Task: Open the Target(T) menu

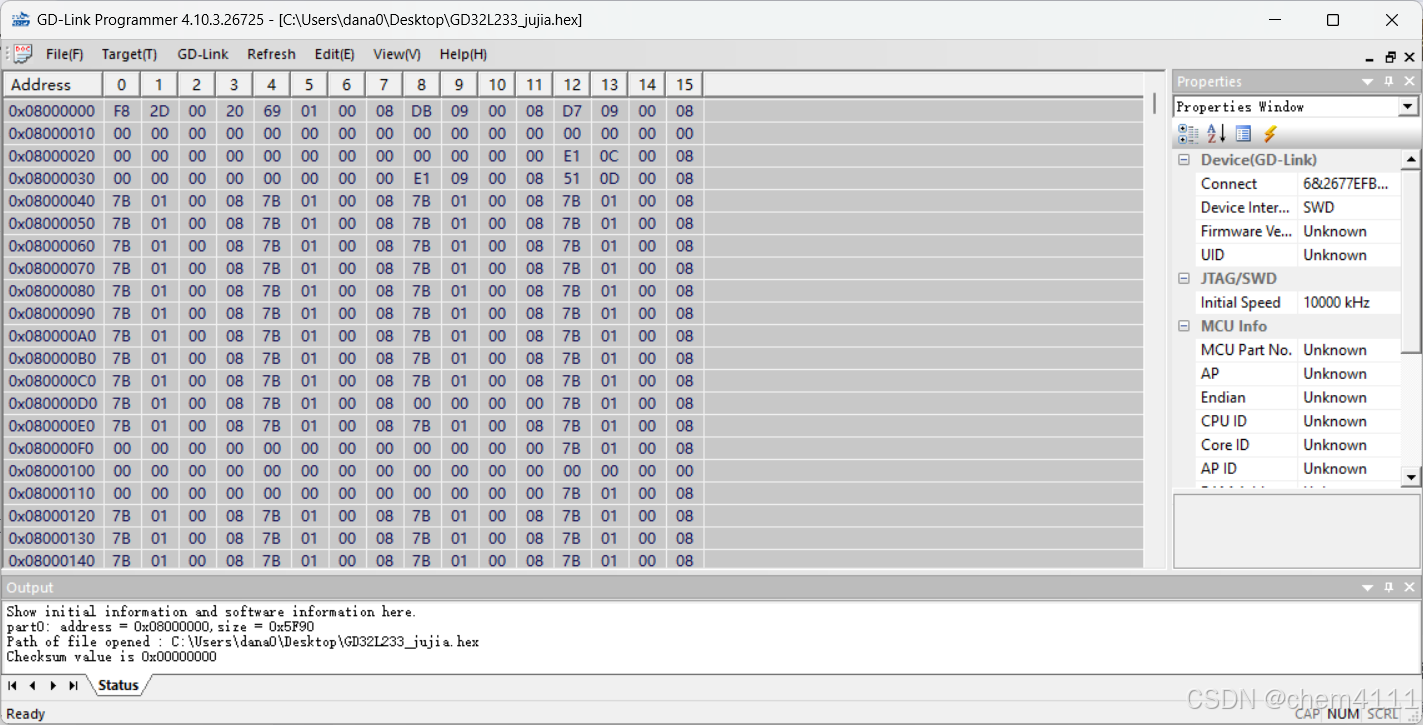Action: 128,54
